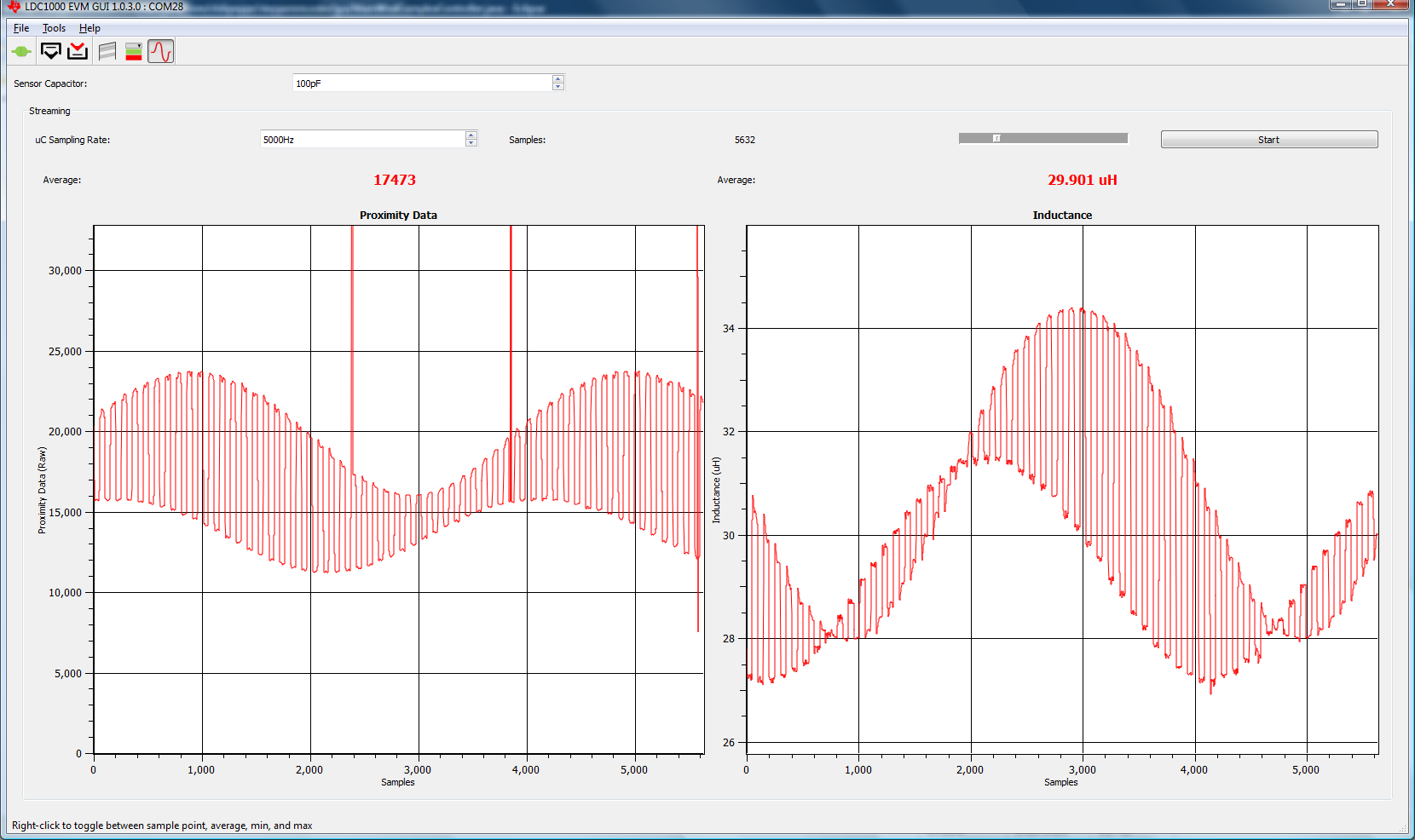Click the Samples count 5632

tap(745, 140)
